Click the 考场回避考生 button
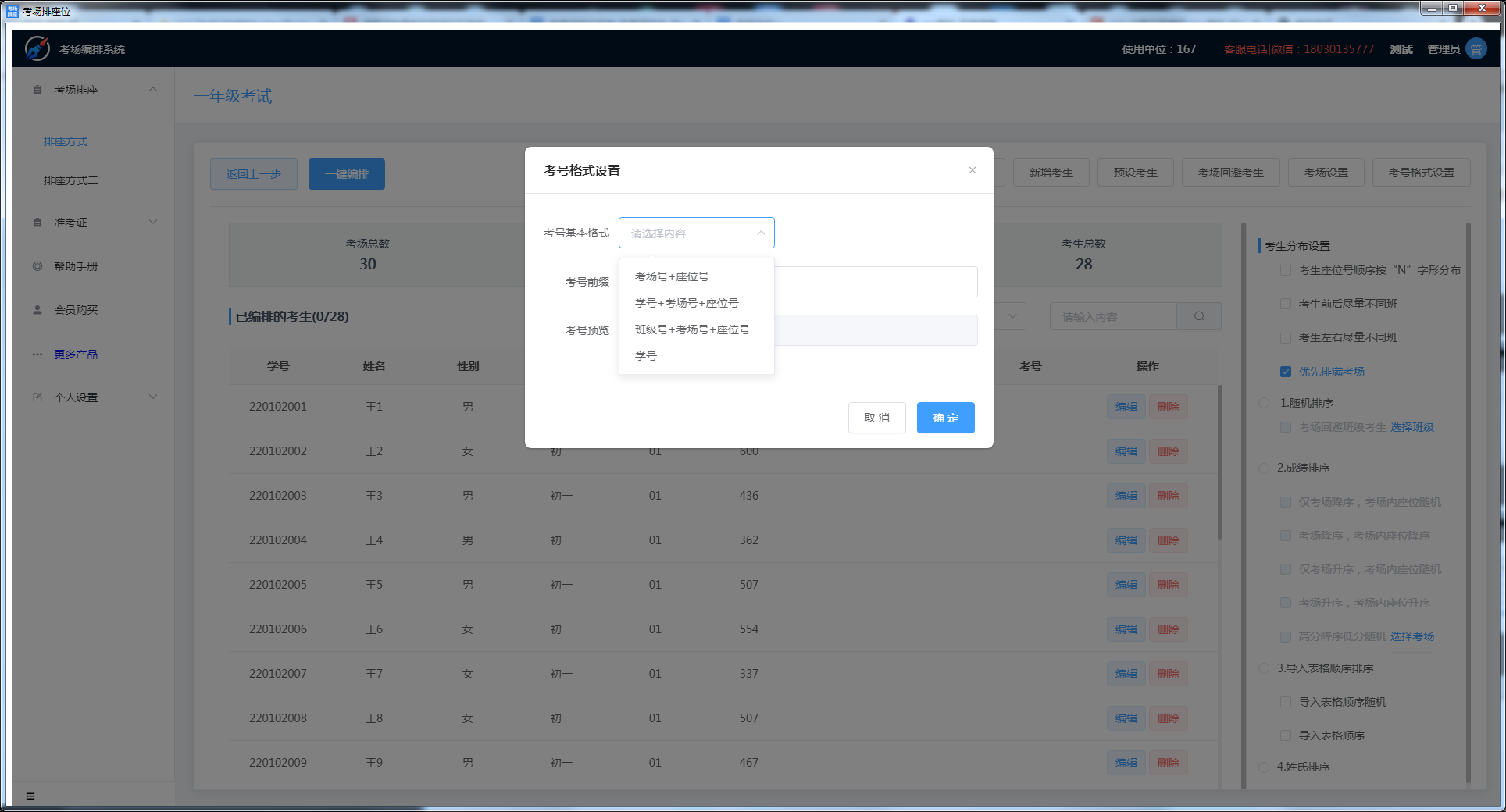Viewport: 1506px width, 812px height. pos(1231,173)
